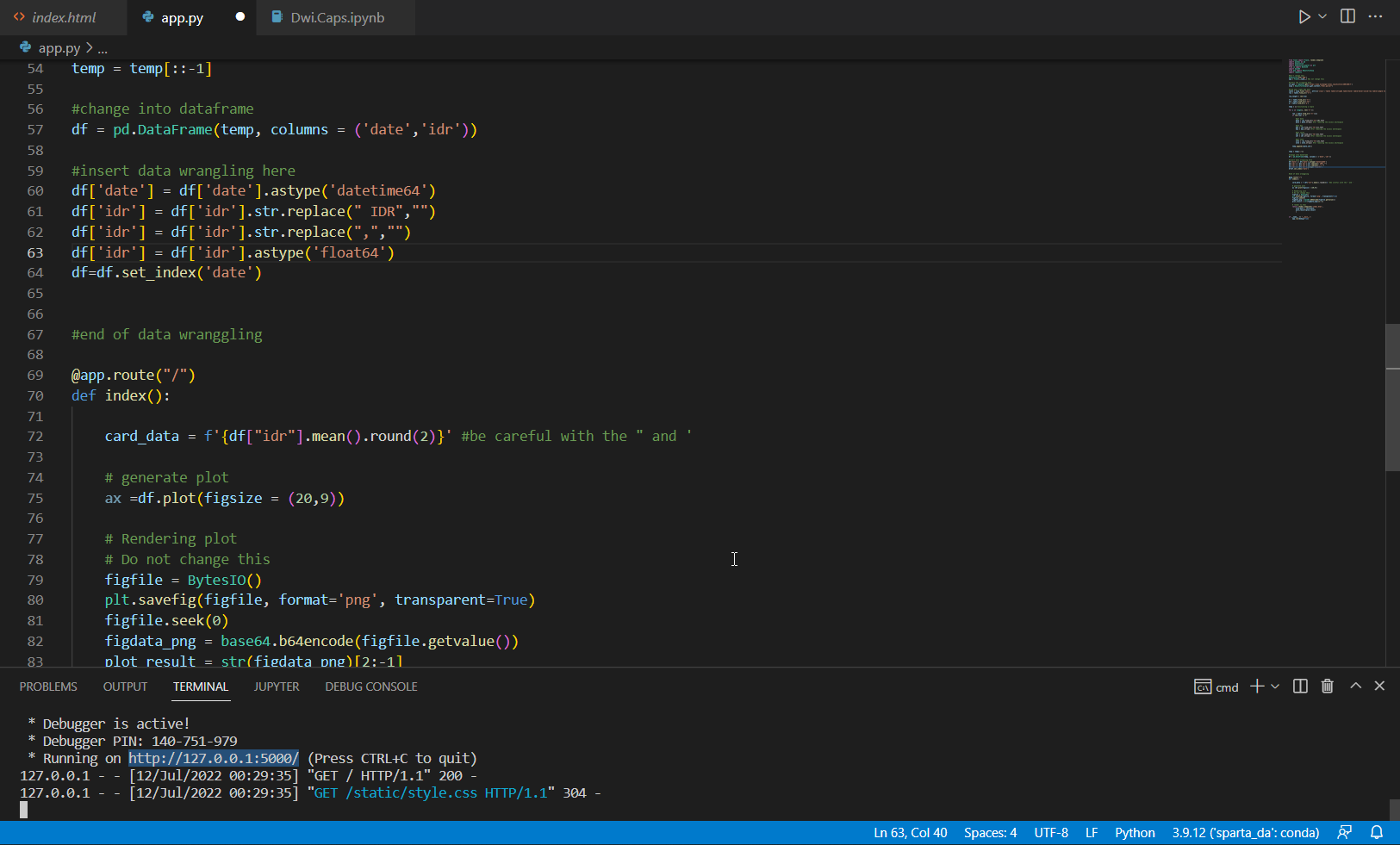Image resolution: width=1400 pixels, height=845 pixels.
Task: Click the editor vertical scrollbar thumb
Action: 1393,397
